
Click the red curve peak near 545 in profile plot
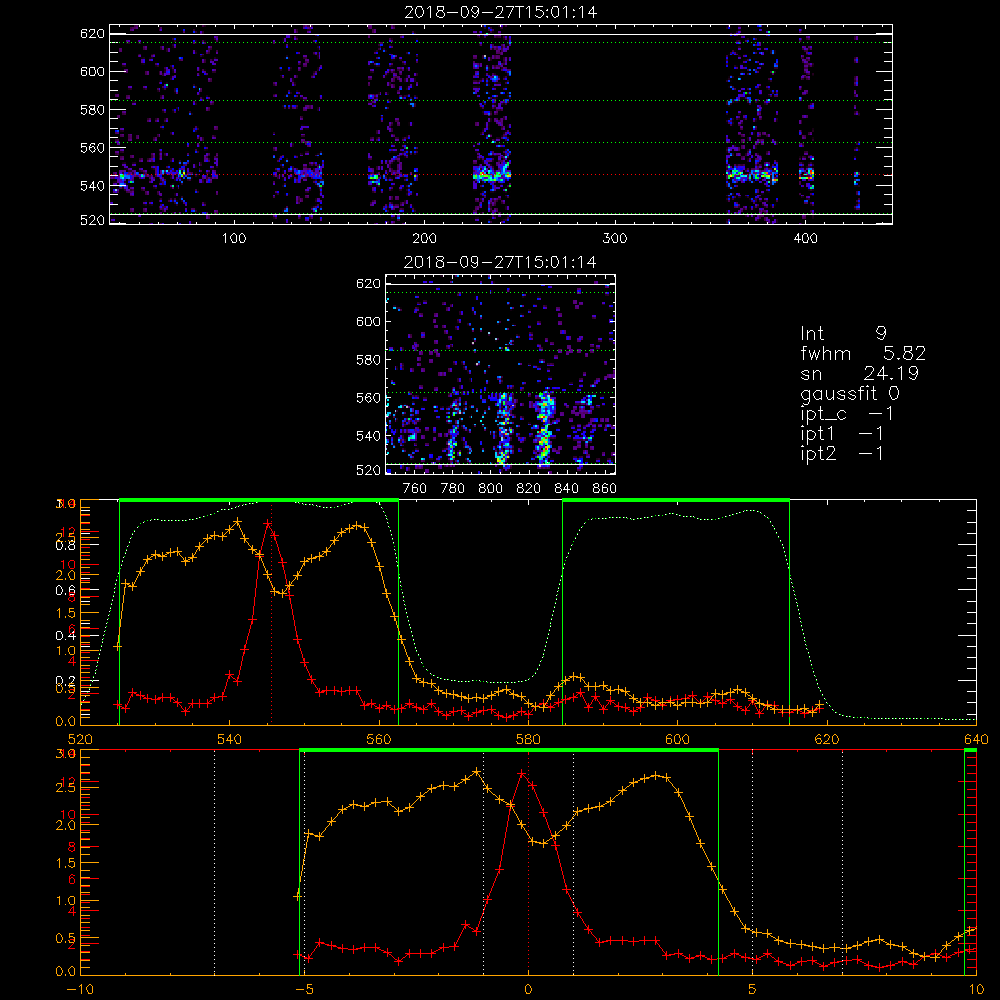[x=268, y=524]
